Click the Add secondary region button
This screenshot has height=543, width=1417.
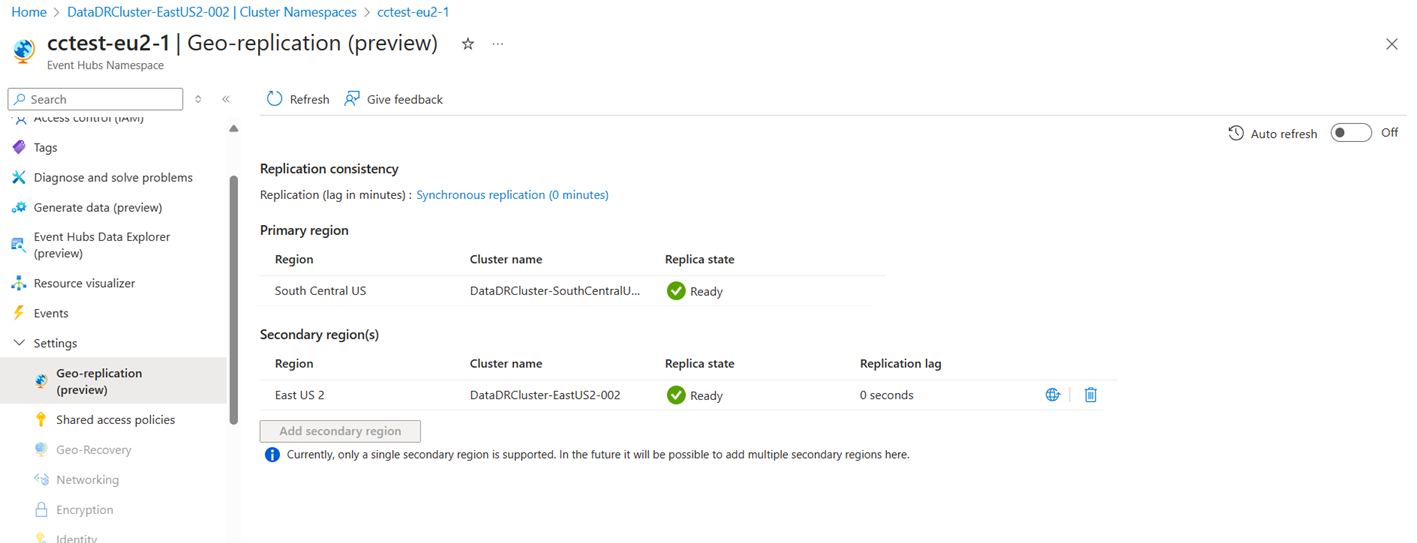[340, 431]
